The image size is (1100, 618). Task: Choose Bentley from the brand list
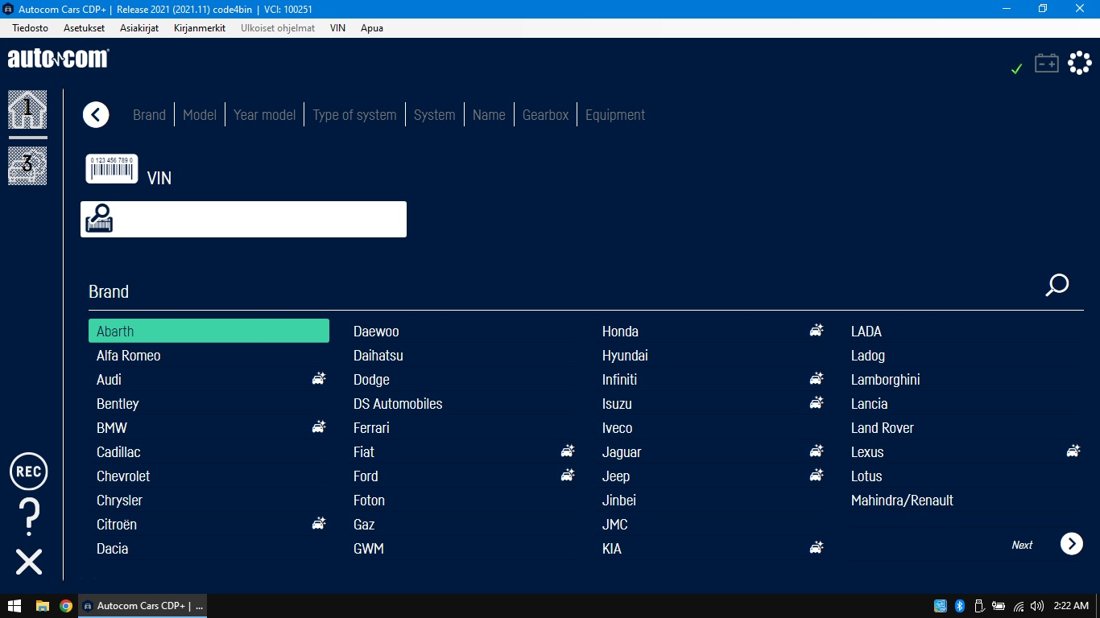tap(118, 404)
